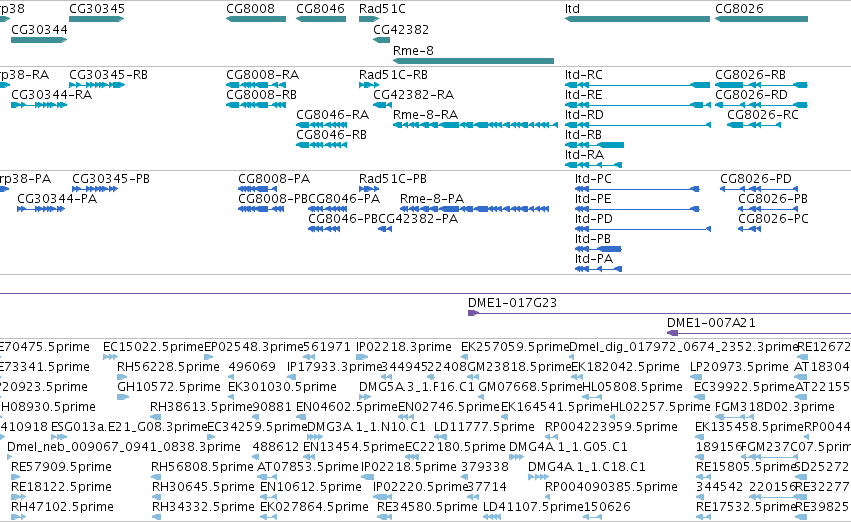Select the Rme-8-RA transcript

475,125
